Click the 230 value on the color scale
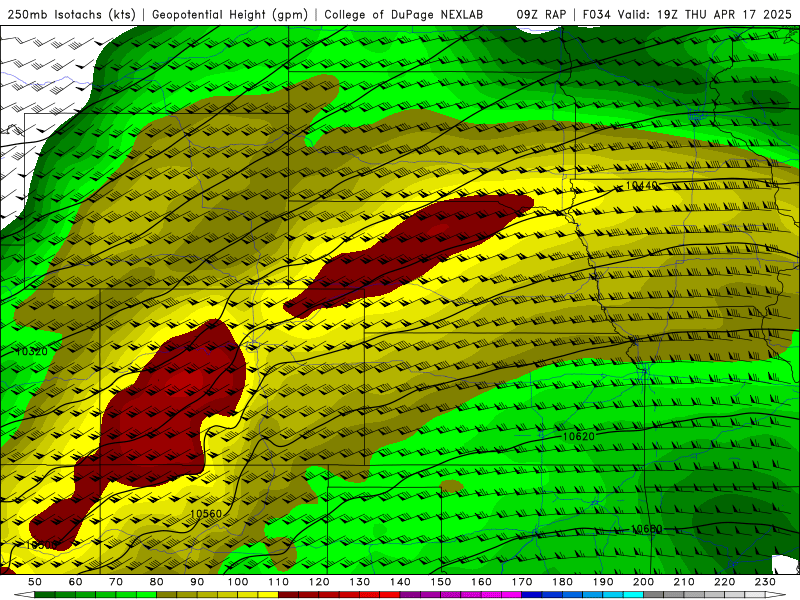 [766, 582]
